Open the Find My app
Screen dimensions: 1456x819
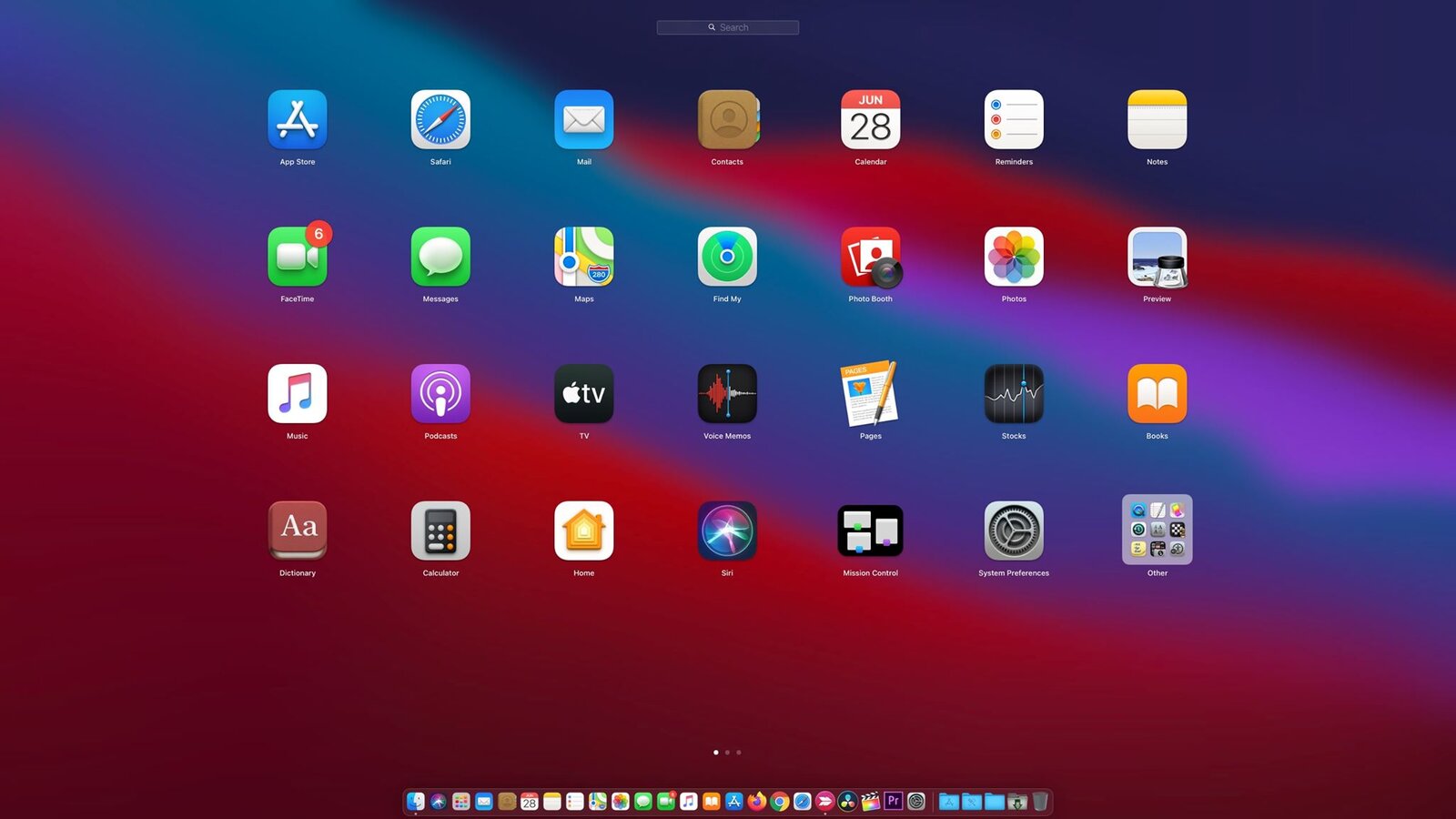click(x=727, y=257)
